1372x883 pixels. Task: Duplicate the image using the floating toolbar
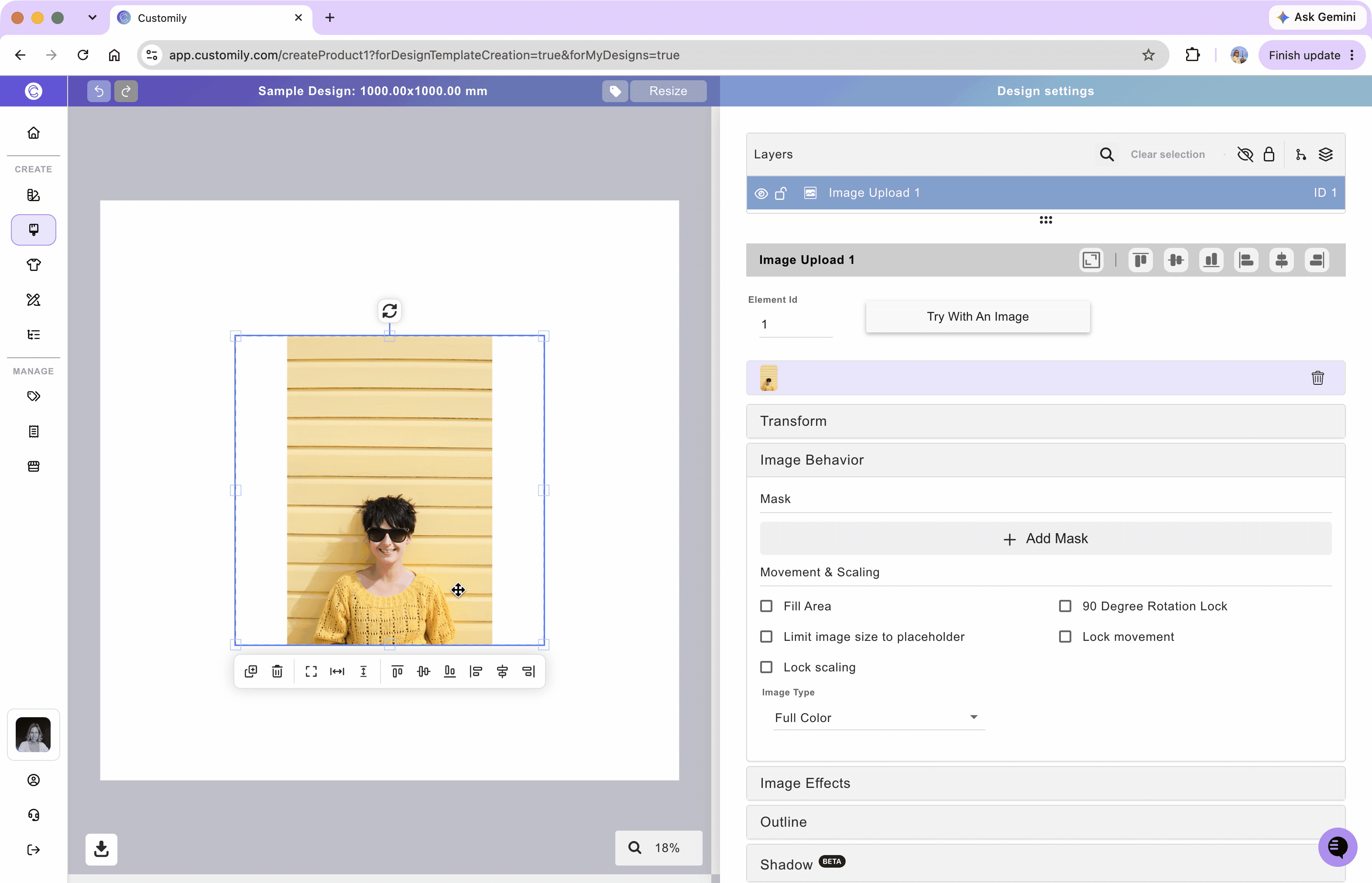click(x=250, y=671)
